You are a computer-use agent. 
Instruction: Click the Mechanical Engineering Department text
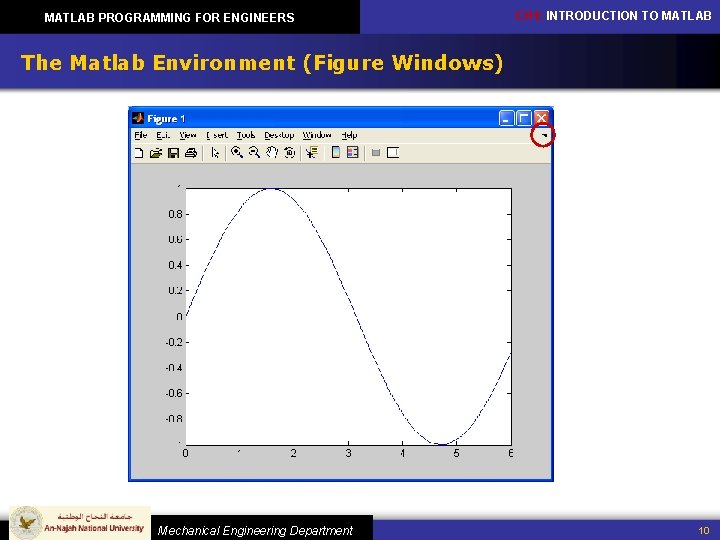pyautogui.click(x=255, y=530)
